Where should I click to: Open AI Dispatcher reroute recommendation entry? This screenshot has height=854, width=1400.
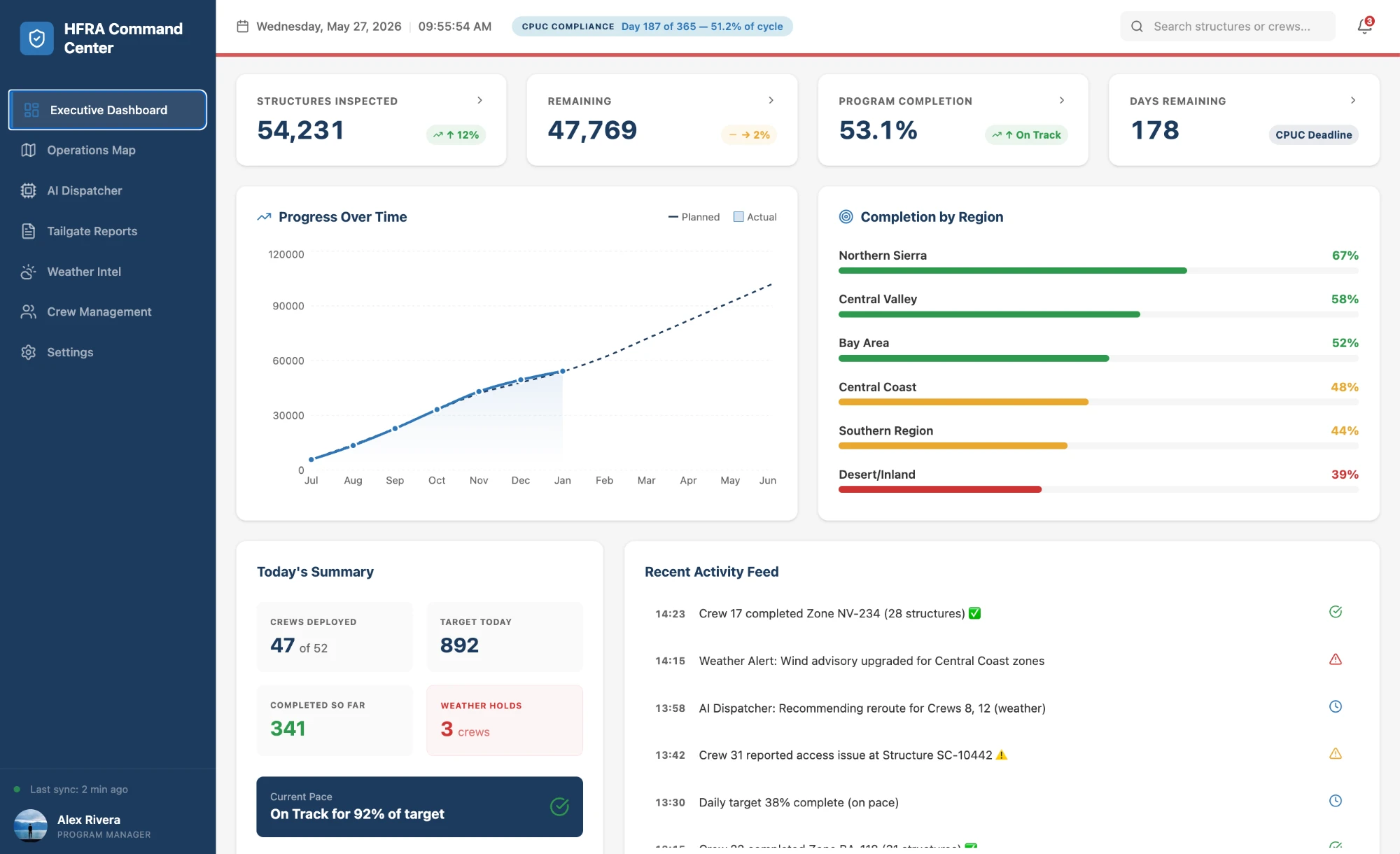[x=1001, y=708]
